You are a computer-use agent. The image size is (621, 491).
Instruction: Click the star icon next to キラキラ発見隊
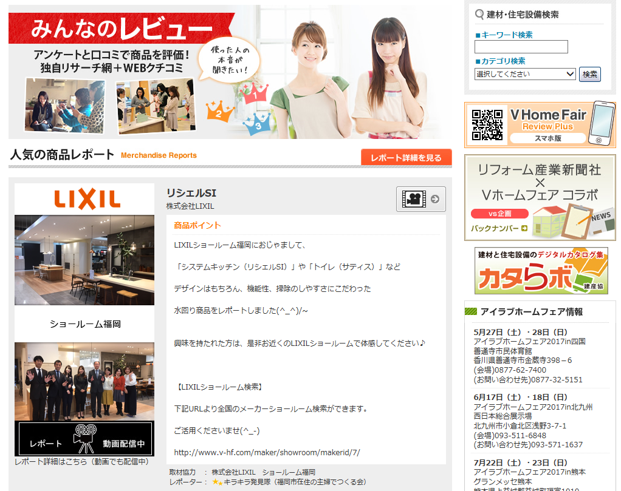217,482
